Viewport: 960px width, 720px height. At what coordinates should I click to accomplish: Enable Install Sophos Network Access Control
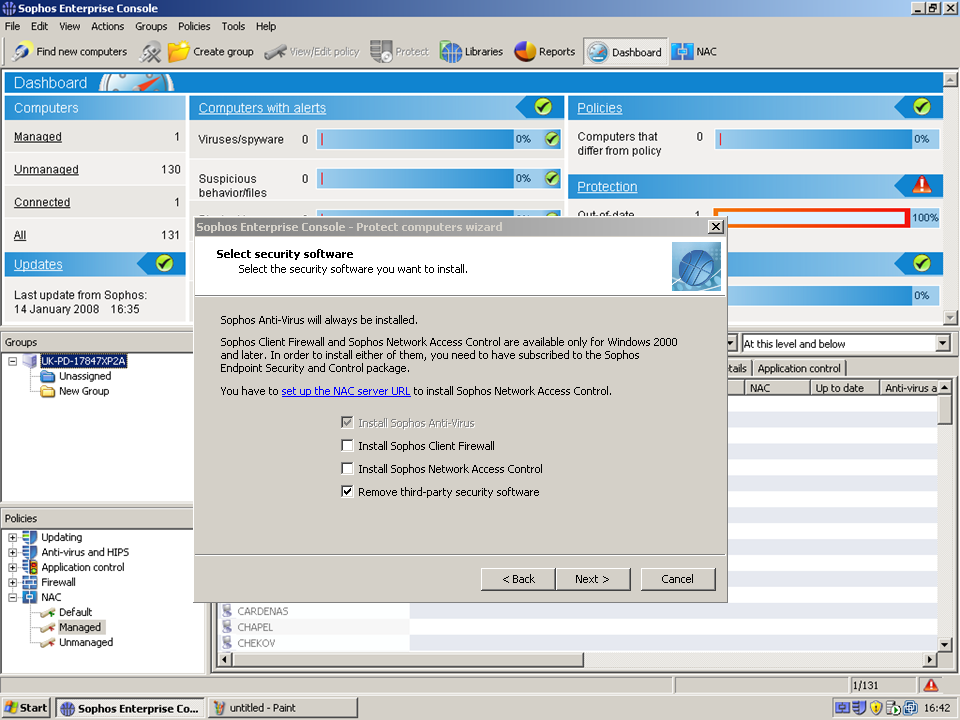pyautogui.click(x=347, y=468)
